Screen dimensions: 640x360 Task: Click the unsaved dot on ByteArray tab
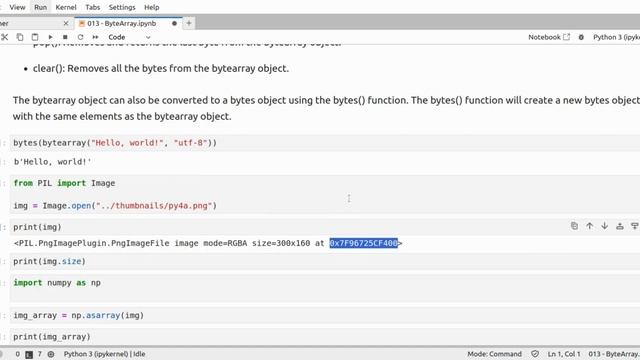(174, 24)
